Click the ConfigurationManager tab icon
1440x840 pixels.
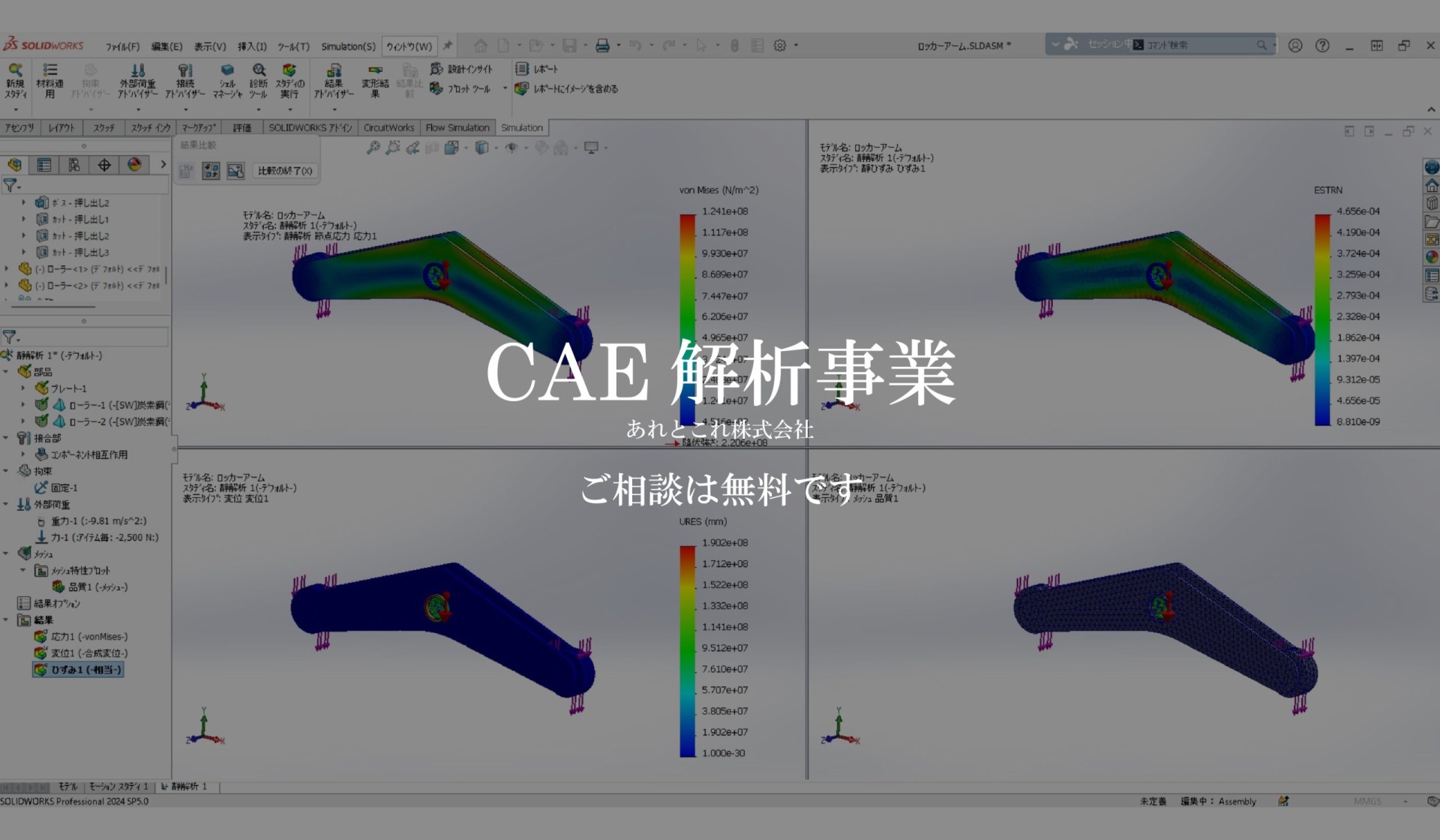74,165
